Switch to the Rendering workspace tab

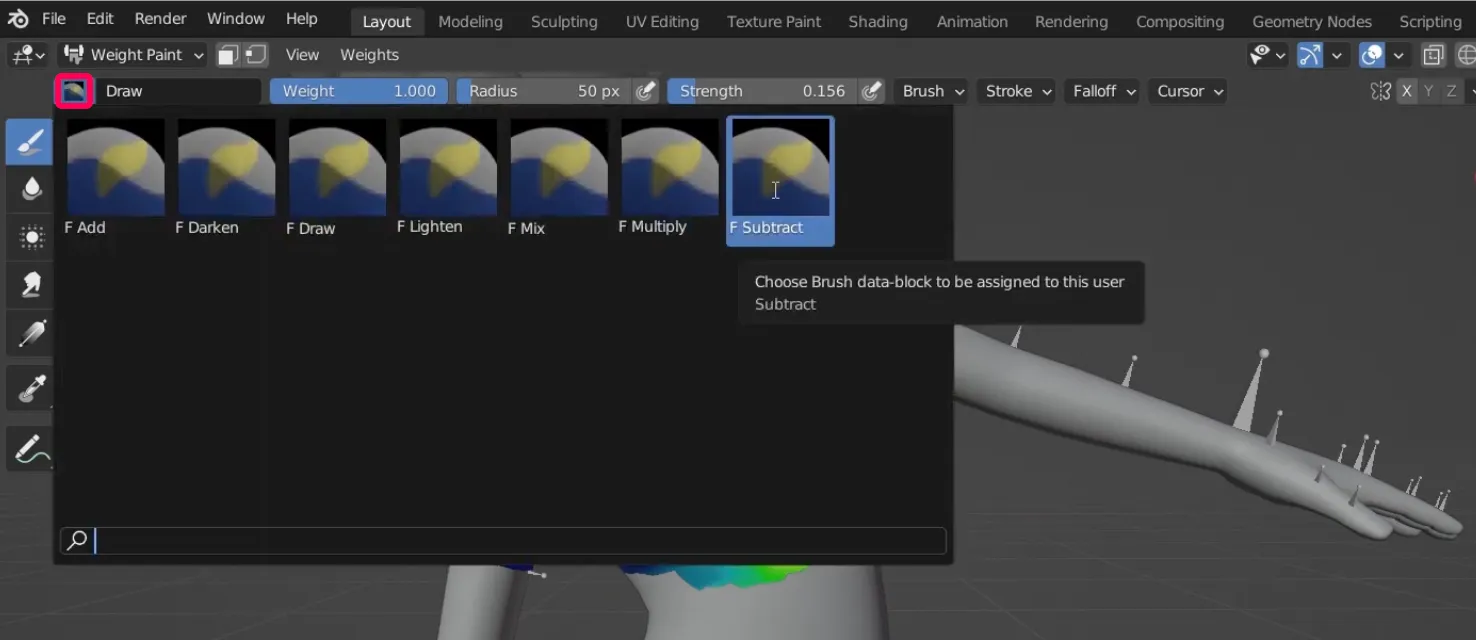1071,22
